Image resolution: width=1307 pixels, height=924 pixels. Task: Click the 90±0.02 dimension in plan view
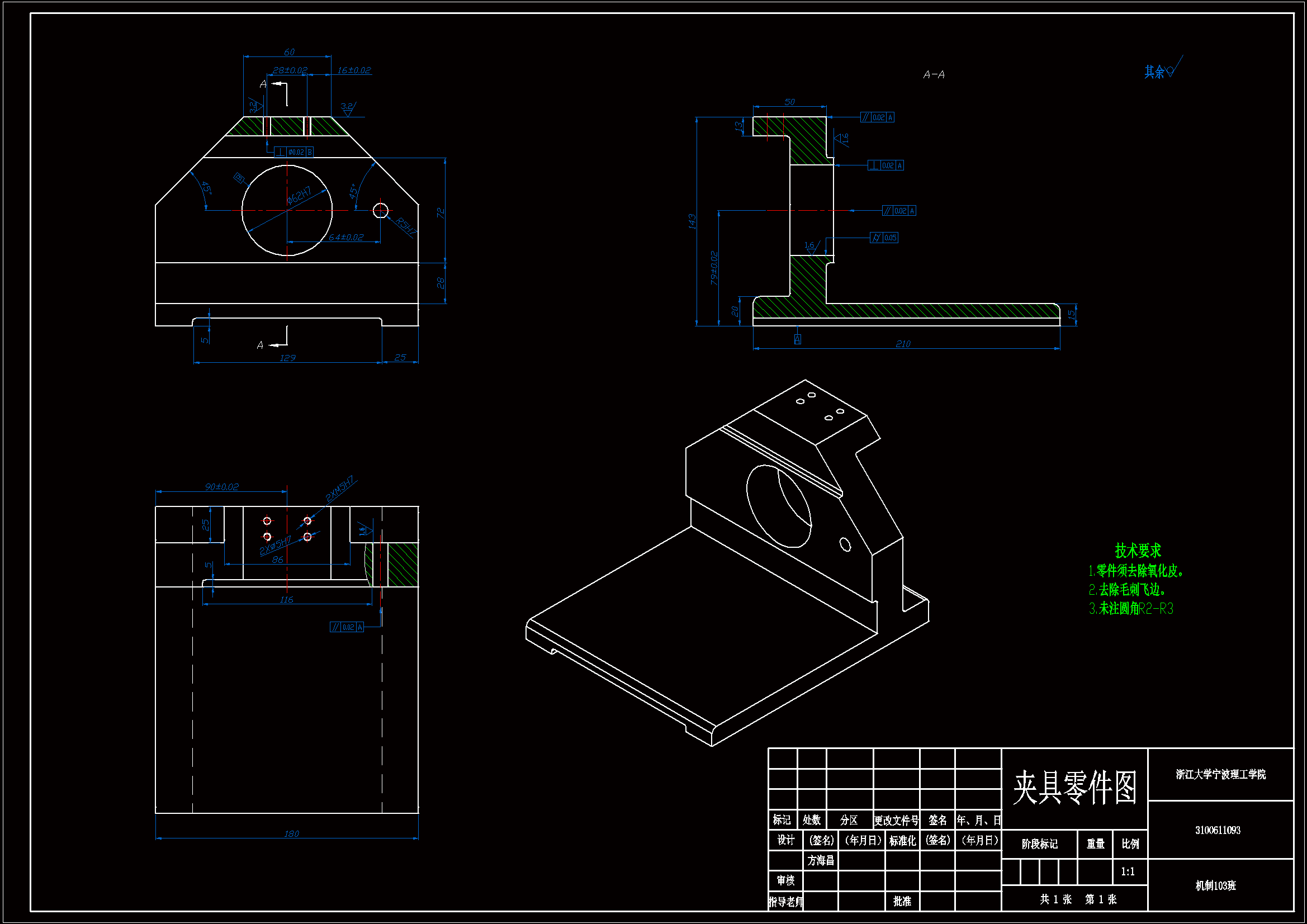221,487
